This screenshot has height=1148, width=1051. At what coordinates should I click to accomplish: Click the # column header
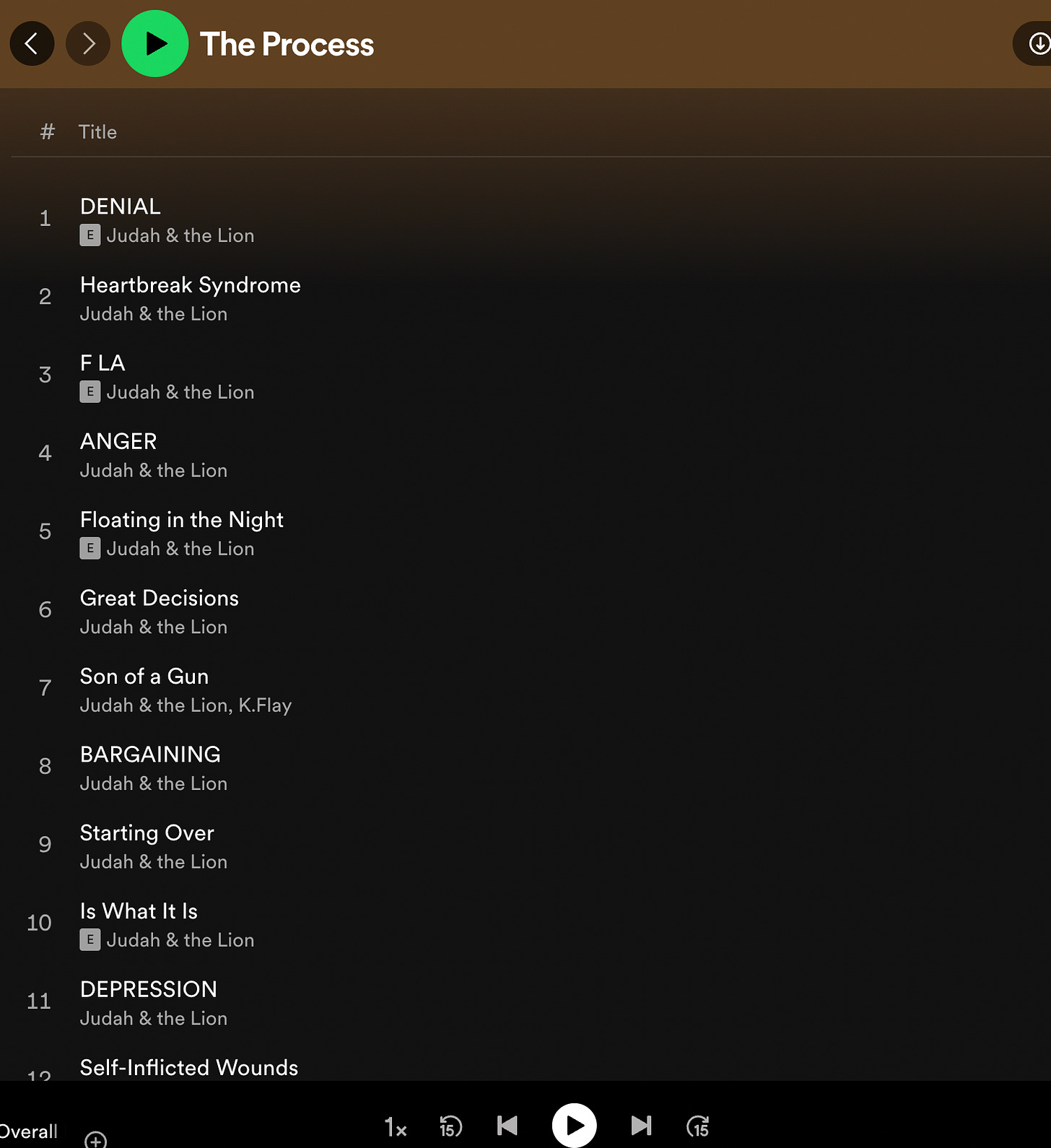click(48, 131)
